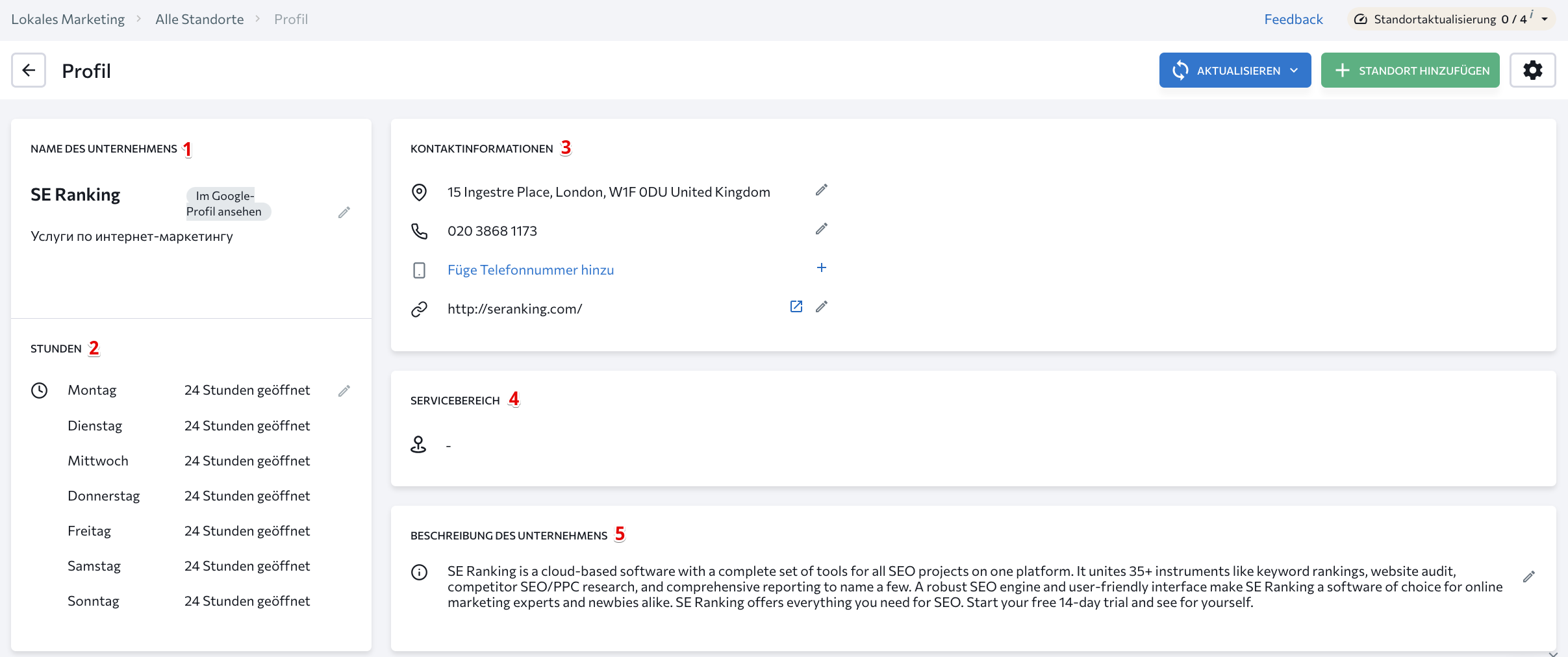Click Услуги по интернет-маркетингу category text
Screen dimensions: 1568x657
(132, 236)
